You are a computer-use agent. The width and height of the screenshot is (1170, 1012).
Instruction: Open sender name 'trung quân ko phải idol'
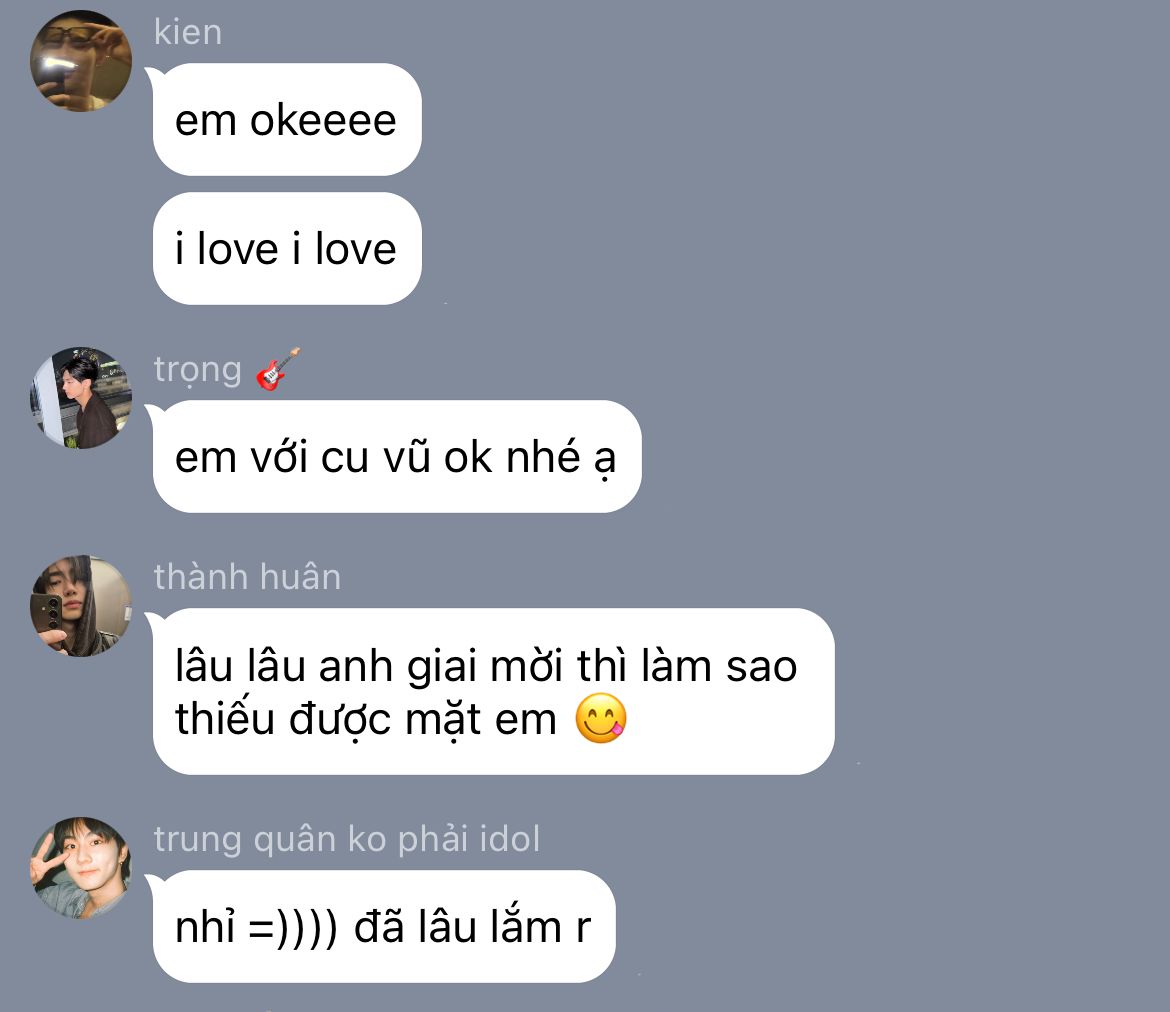pos(347,840)
